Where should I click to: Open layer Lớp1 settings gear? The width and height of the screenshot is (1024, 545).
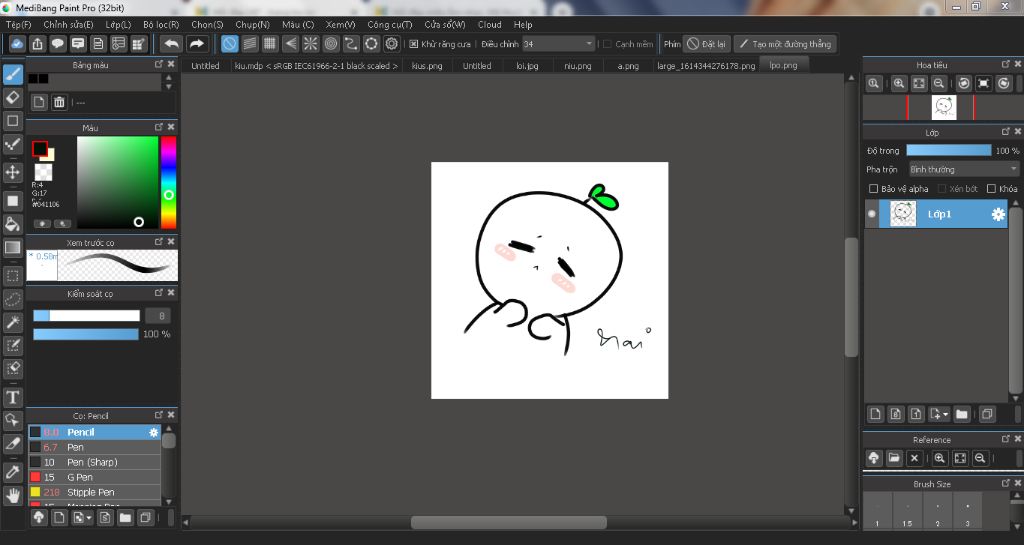point(998,214)
